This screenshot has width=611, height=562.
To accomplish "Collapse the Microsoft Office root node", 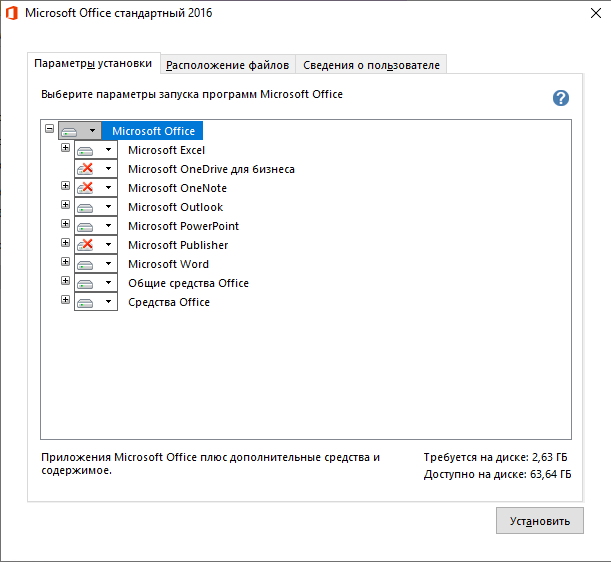I will click(49, 129).
